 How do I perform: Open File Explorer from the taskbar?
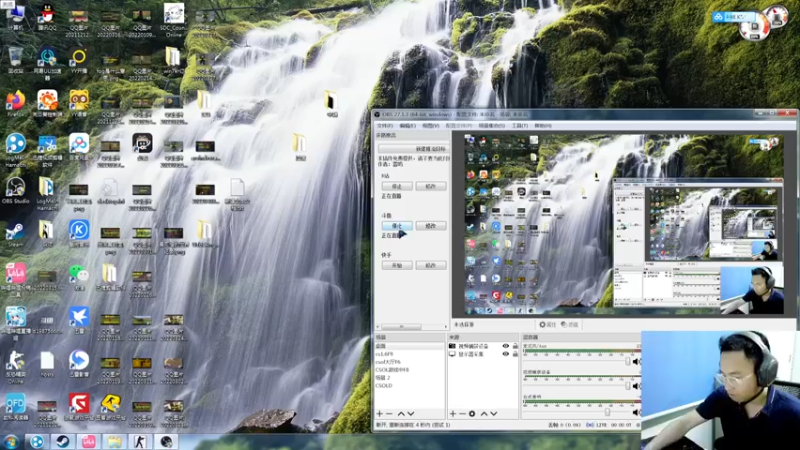[114, 442]
